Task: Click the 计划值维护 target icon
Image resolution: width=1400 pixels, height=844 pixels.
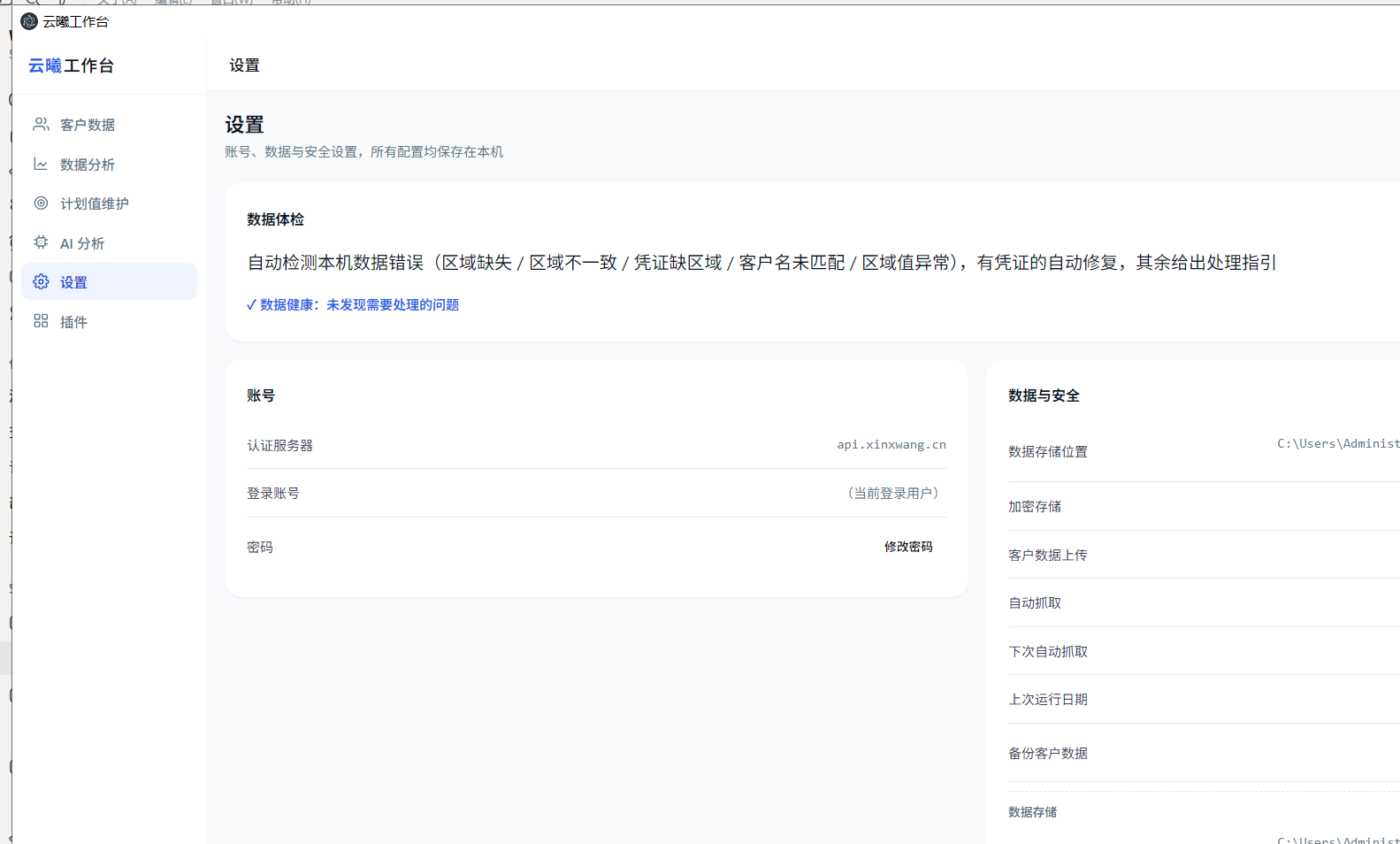Action: [x=41, y=203]
